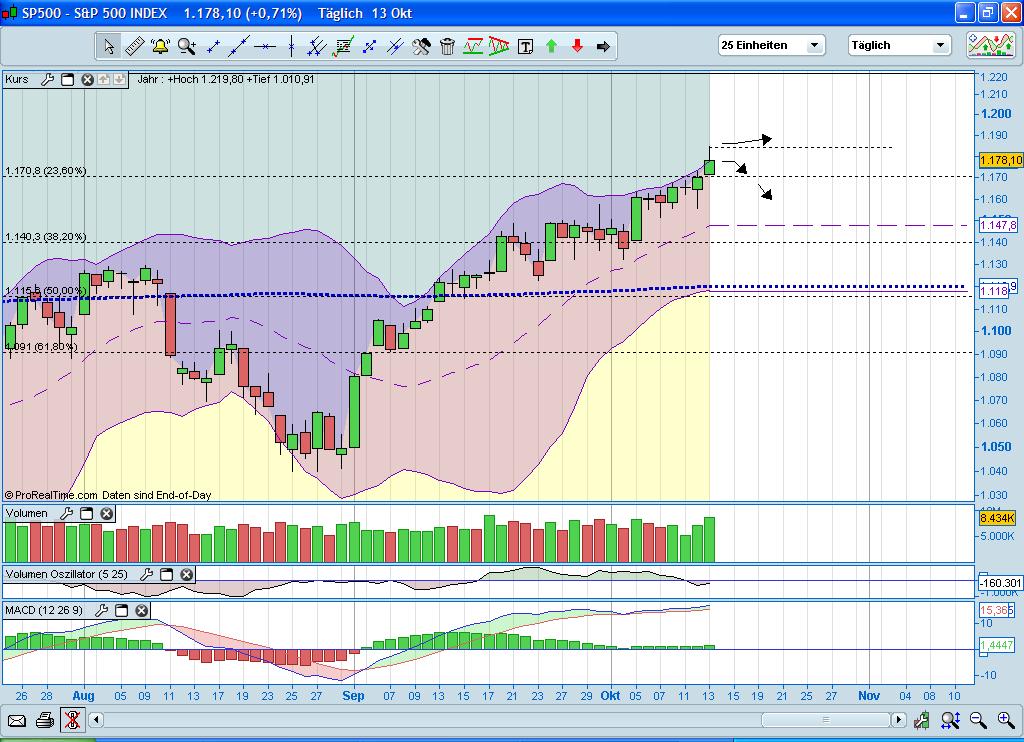
Task: Click the printer icon
Action: (x=44, y=720)
